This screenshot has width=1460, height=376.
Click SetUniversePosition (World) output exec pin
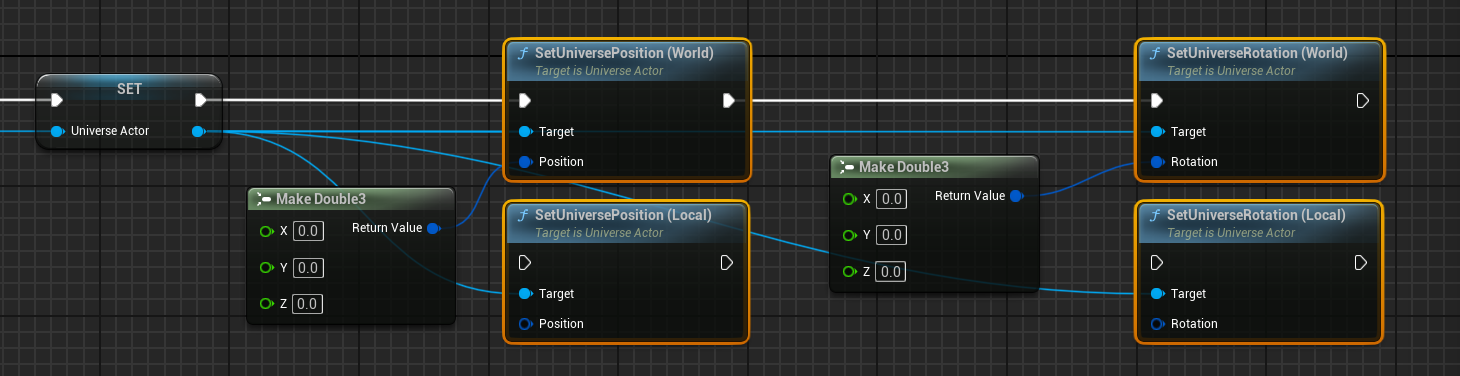(728, 100)
